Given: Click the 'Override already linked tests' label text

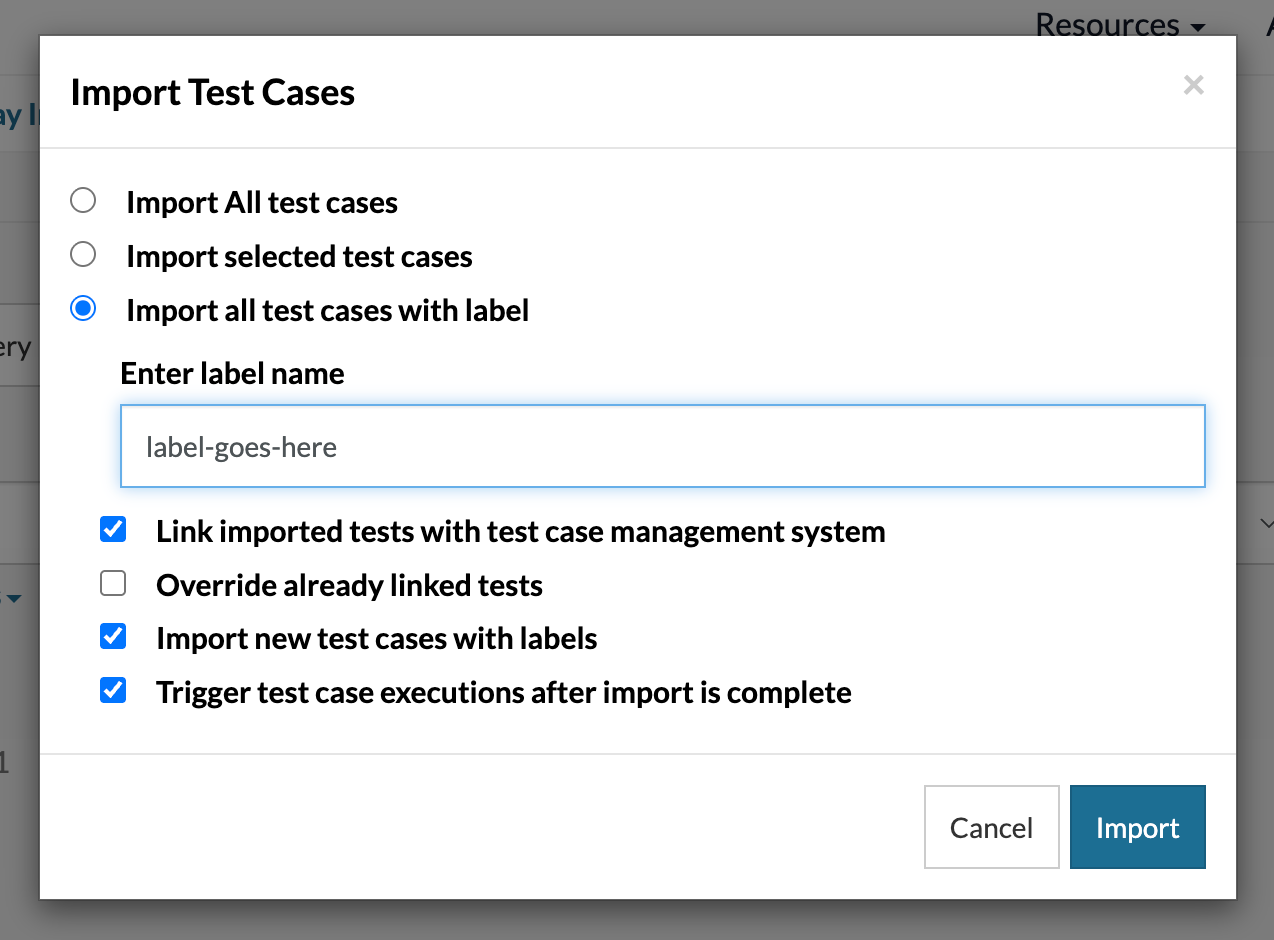Looking at the screenshot, I should 349,585.
